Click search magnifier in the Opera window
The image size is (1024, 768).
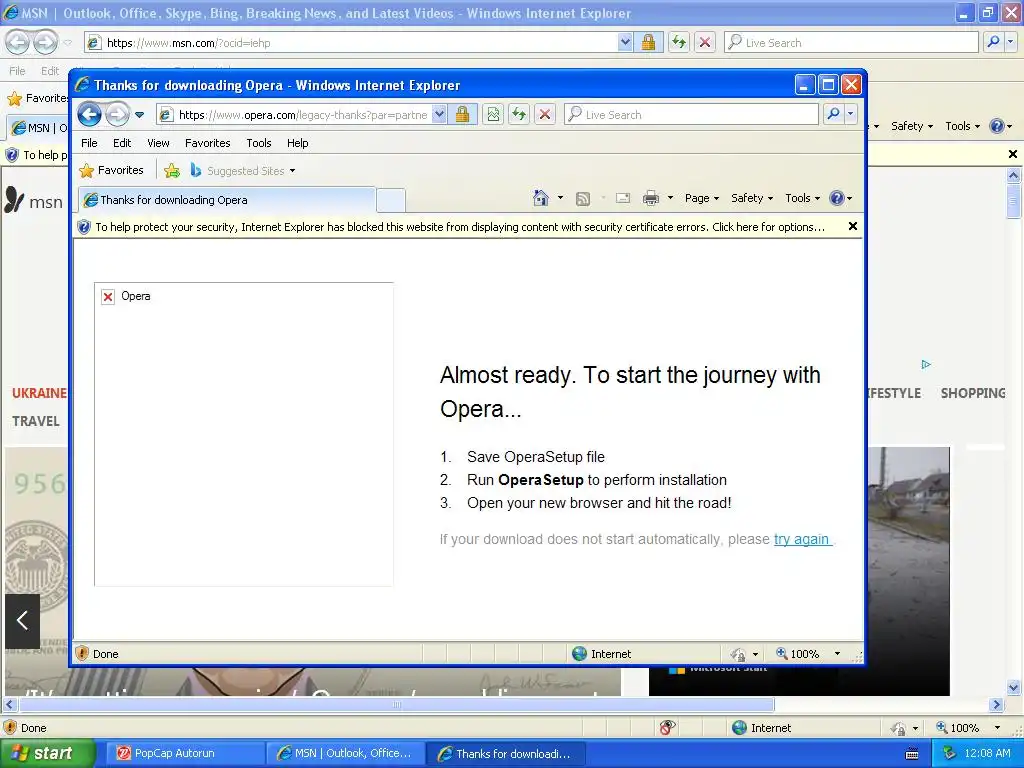point(833,114)
